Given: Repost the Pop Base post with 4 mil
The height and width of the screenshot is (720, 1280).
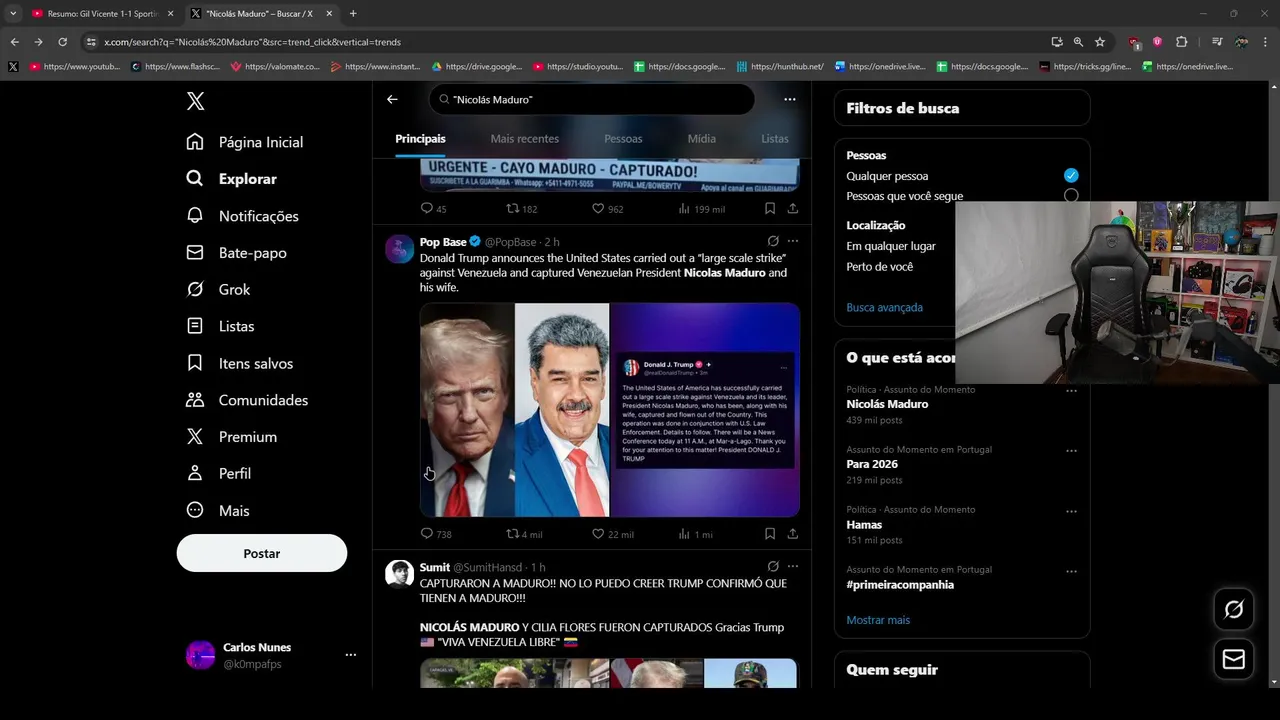Looking at the screenshot, I should pyautogui.click(x=524, y=534).
